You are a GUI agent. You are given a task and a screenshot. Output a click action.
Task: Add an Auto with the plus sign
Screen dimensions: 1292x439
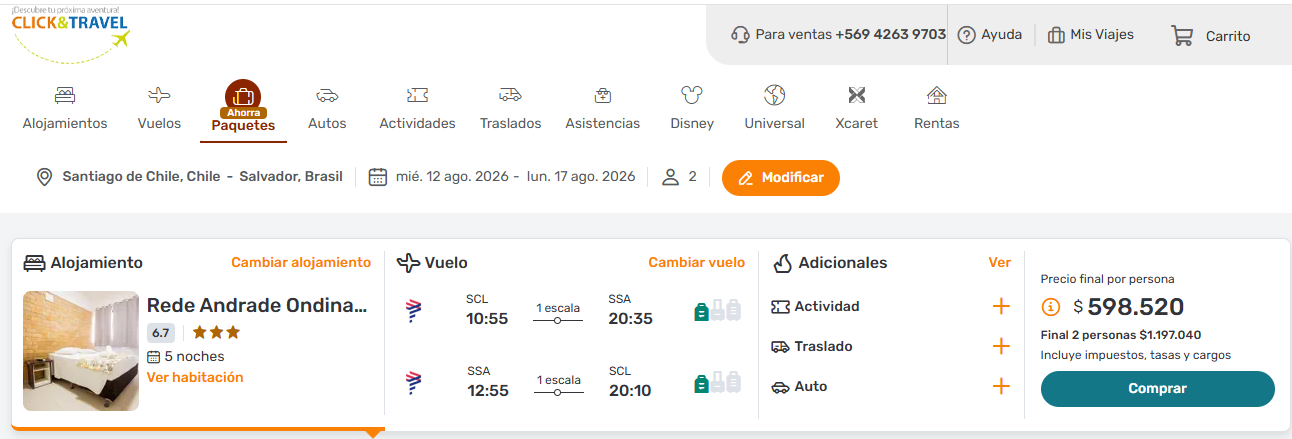point(1001,386)
